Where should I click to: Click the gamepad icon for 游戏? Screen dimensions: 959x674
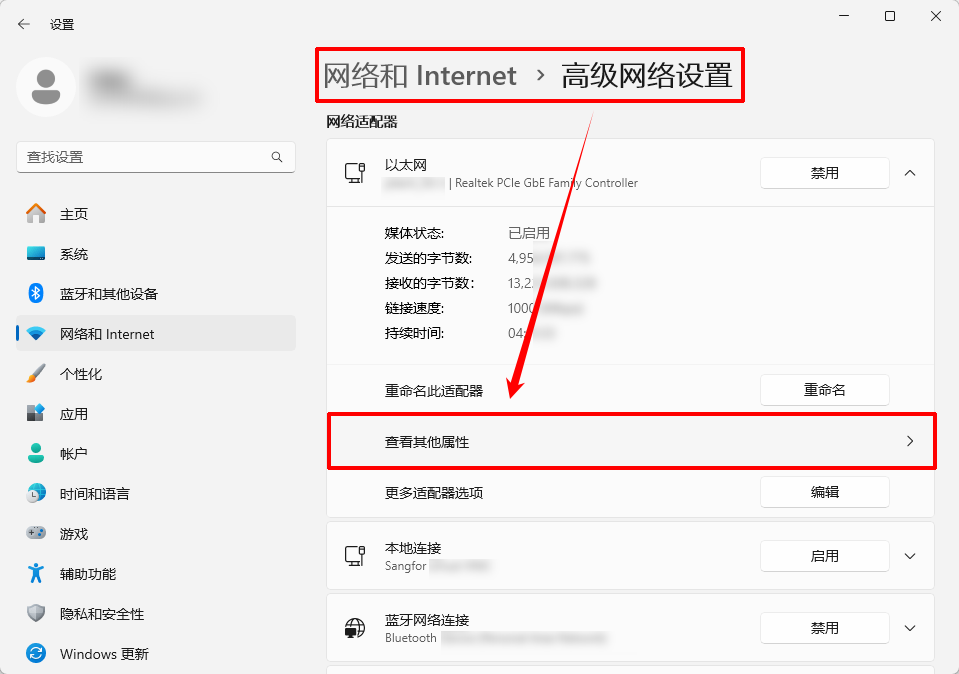[36, 533]
